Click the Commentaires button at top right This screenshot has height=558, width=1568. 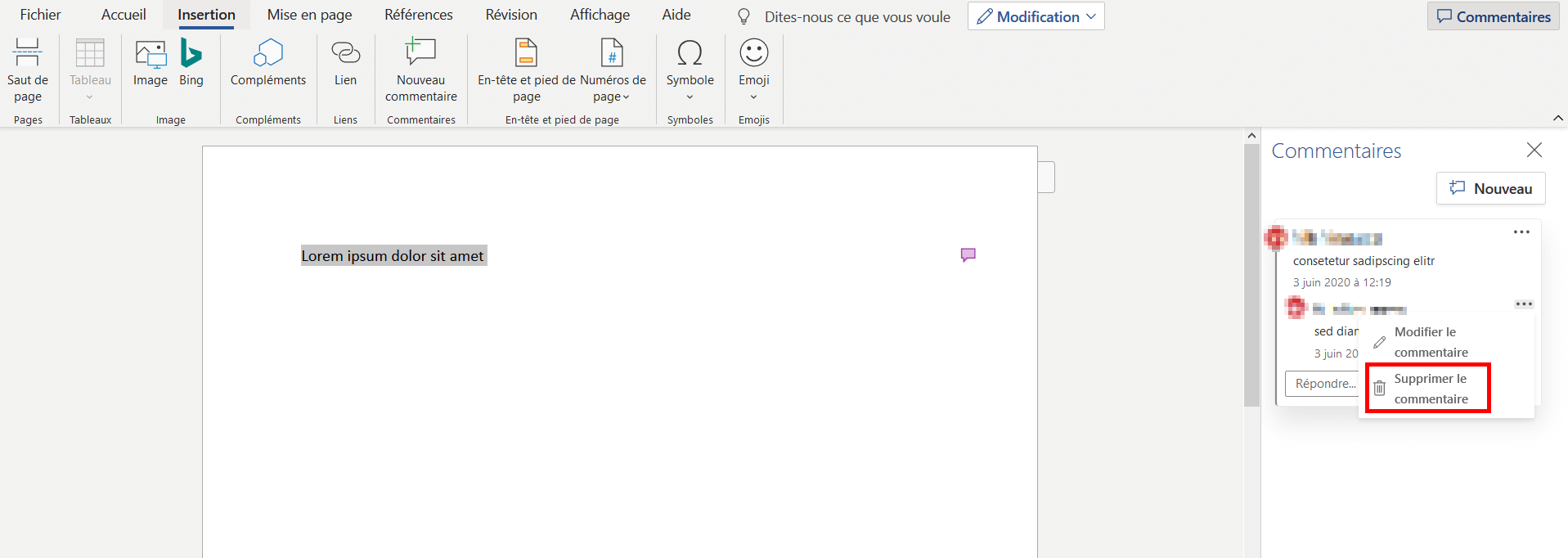pos(1494,16)
